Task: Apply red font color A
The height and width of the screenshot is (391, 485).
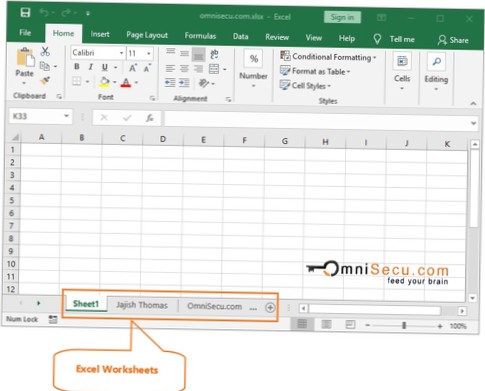Action: (126, 82)
